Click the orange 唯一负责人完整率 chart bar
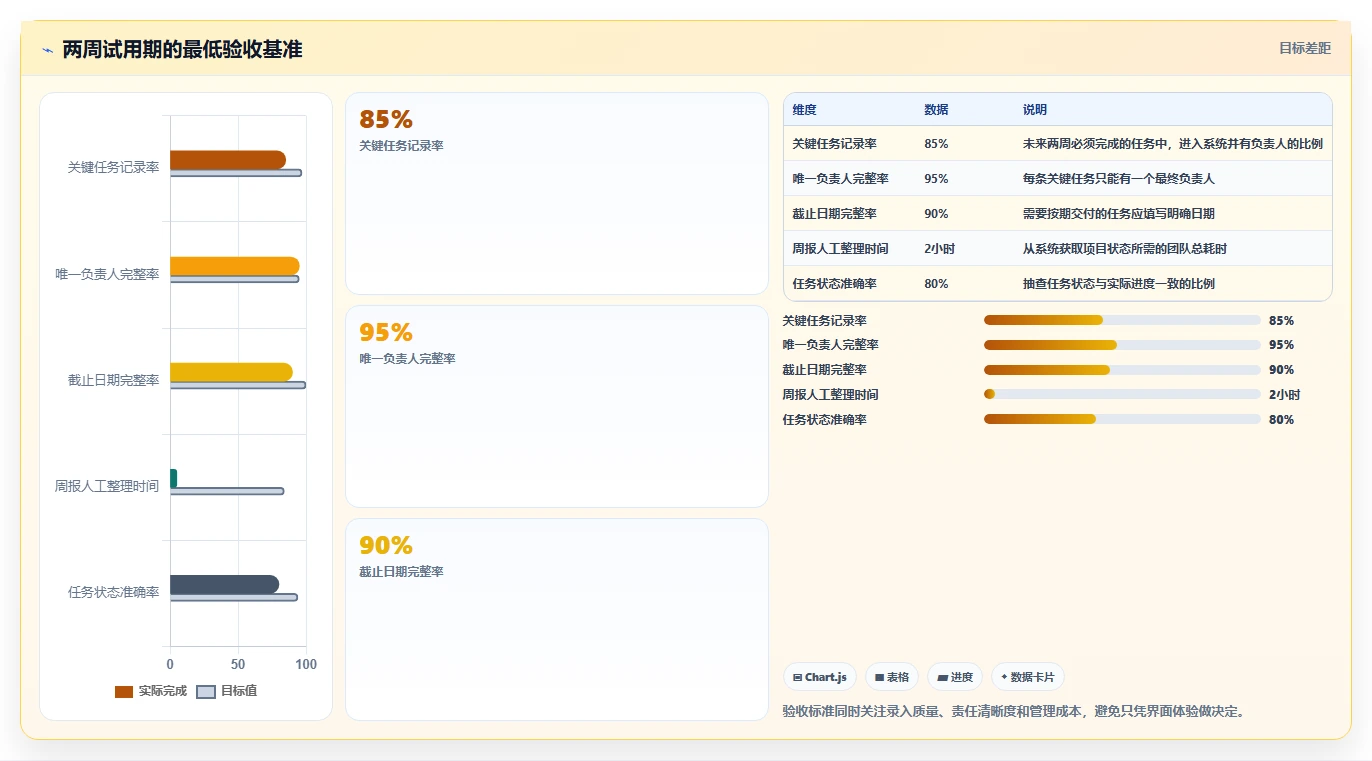This screenshot has height=761, width=1372. click(235, 266)
